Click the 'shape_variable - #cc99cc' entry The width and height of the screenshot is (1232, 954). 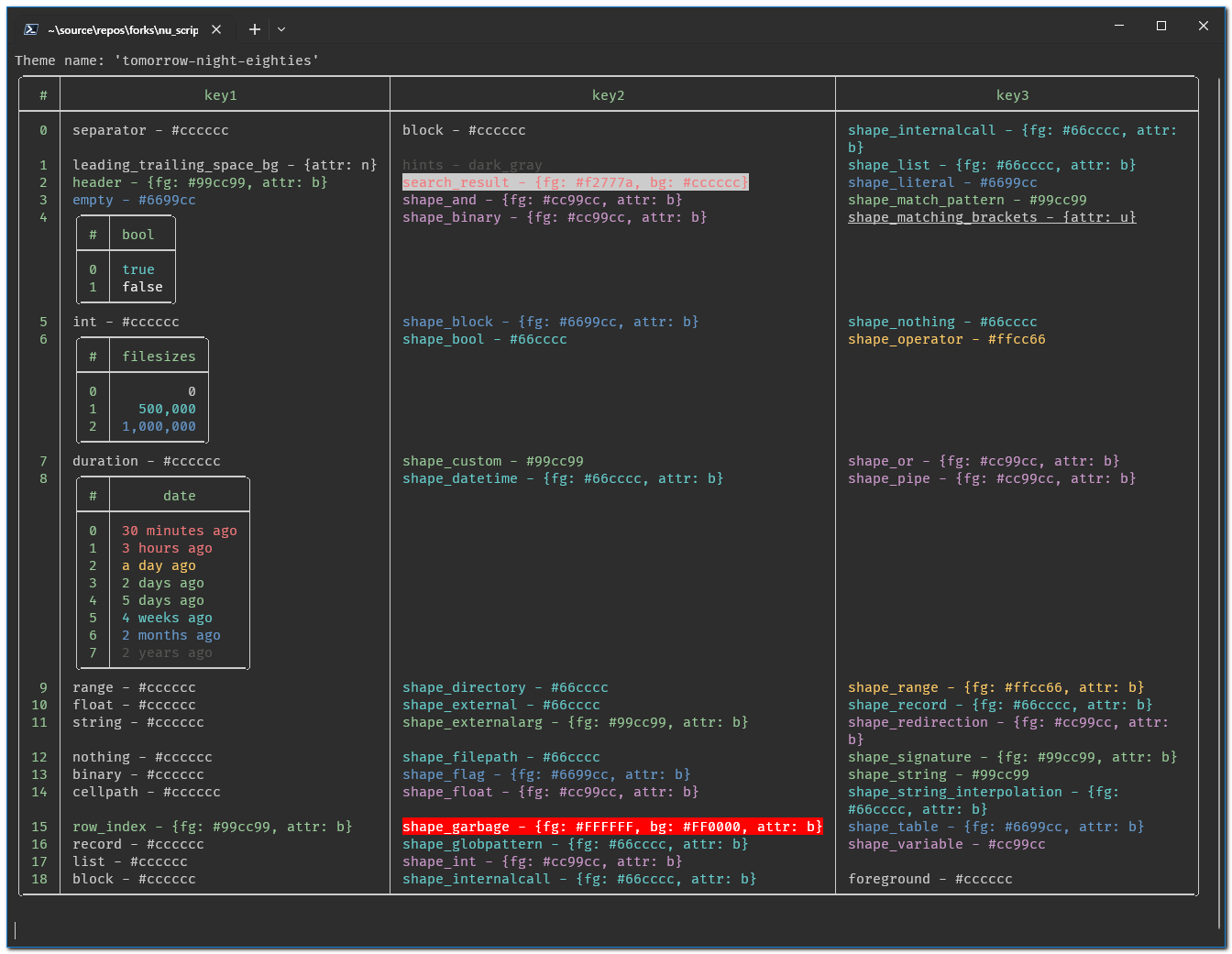coord(947,844)
